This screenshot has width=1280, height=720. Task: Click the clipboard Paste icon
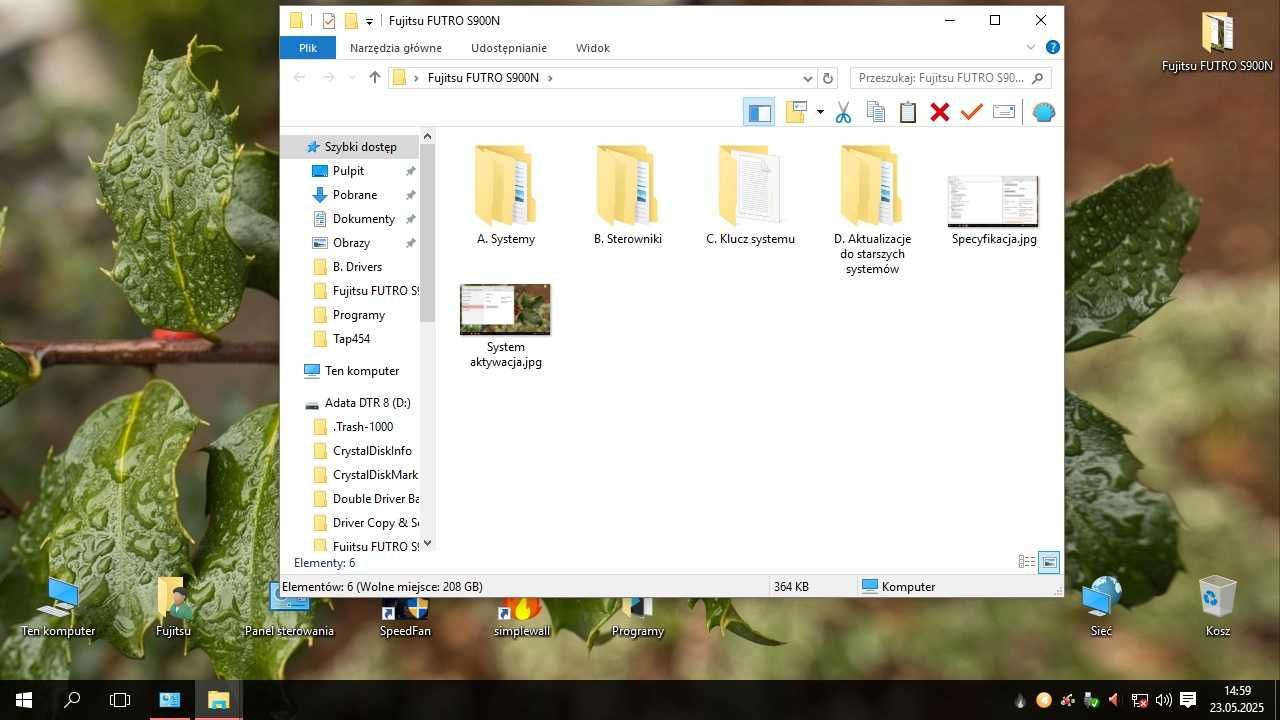tap(907, 112)
